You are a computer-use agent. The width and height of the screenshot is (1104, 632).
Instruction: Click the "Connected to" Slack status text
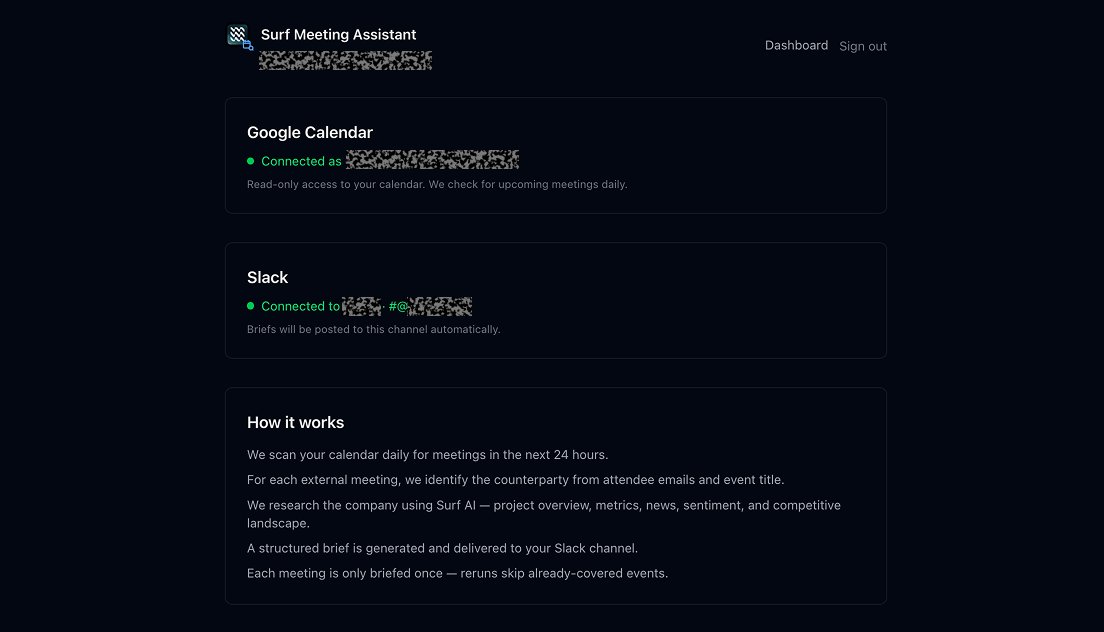[300, 306]
